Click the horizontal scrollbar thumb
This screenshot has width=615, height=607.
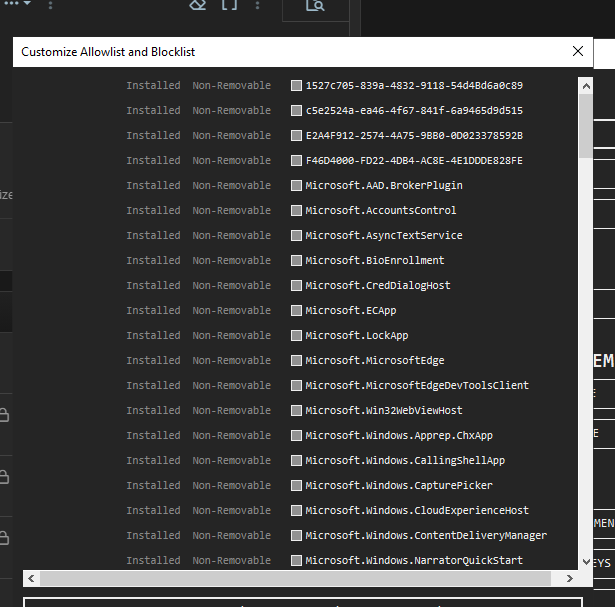click(295, 578)
